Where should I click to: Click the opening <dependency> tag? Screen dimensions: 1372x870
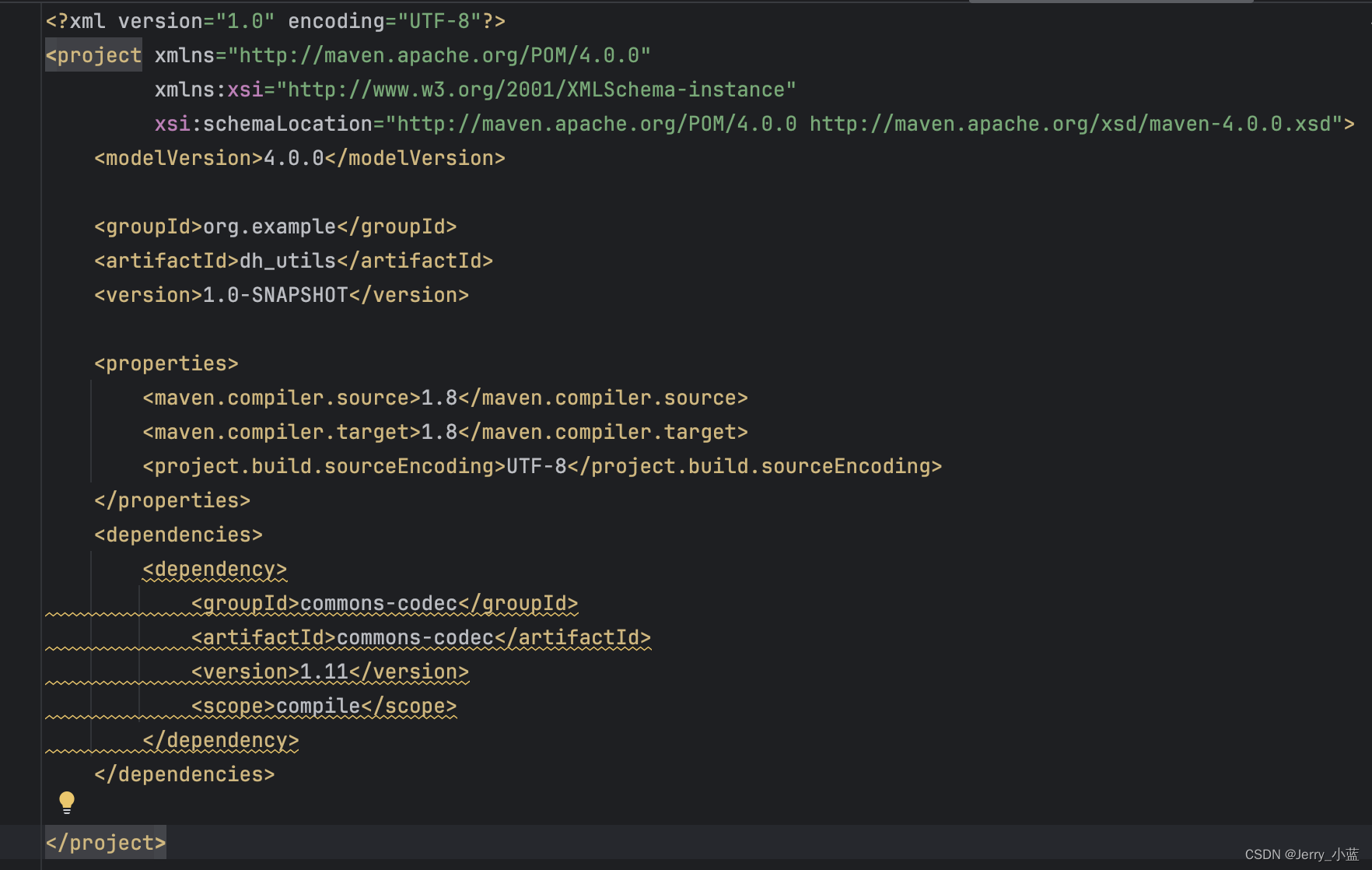tap(214, 569)
